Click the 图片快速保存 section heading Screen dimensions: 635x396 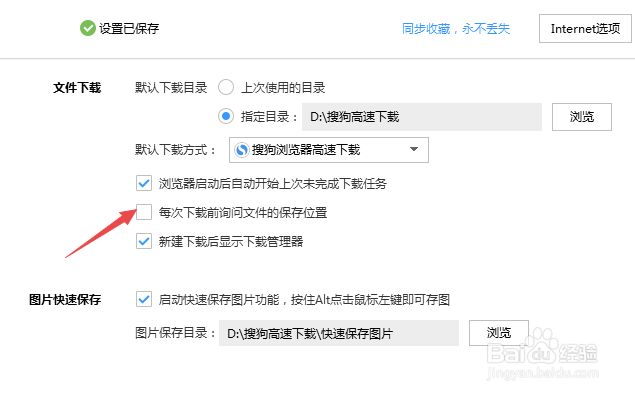(x=65, y=300)
